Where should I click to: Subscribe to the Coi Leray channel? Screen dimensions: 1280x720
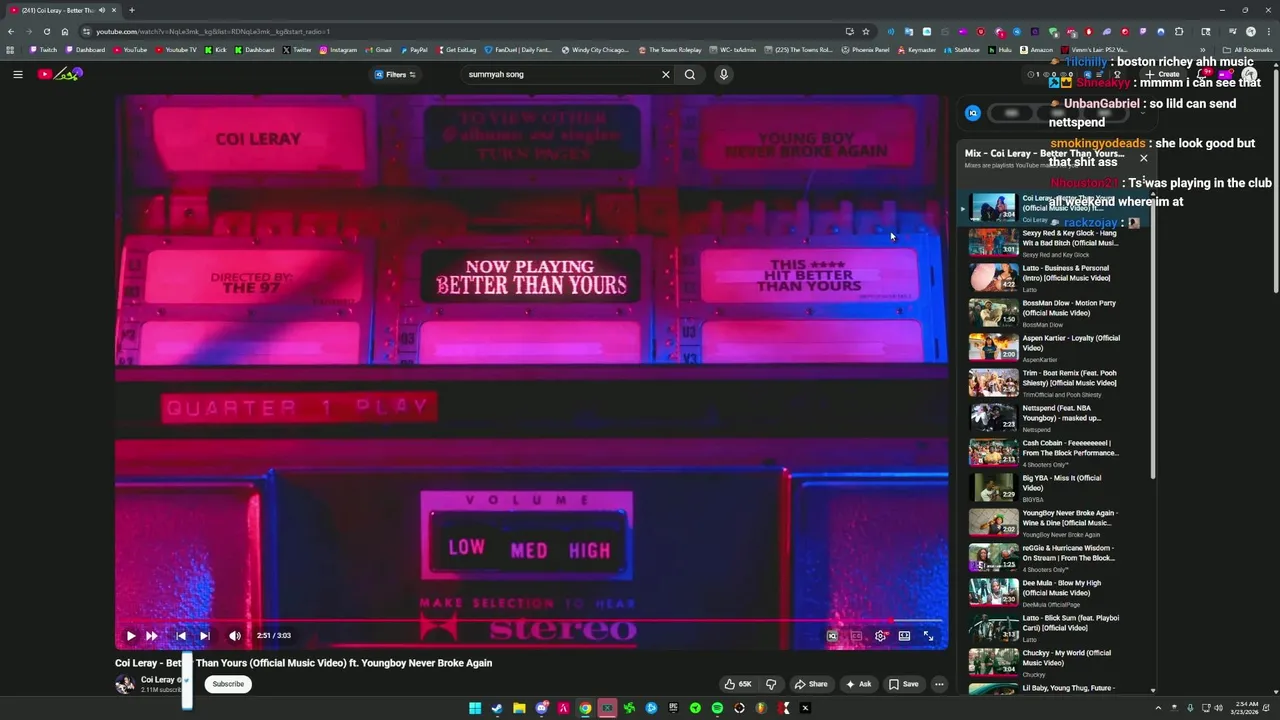click(x=228, y=684)
